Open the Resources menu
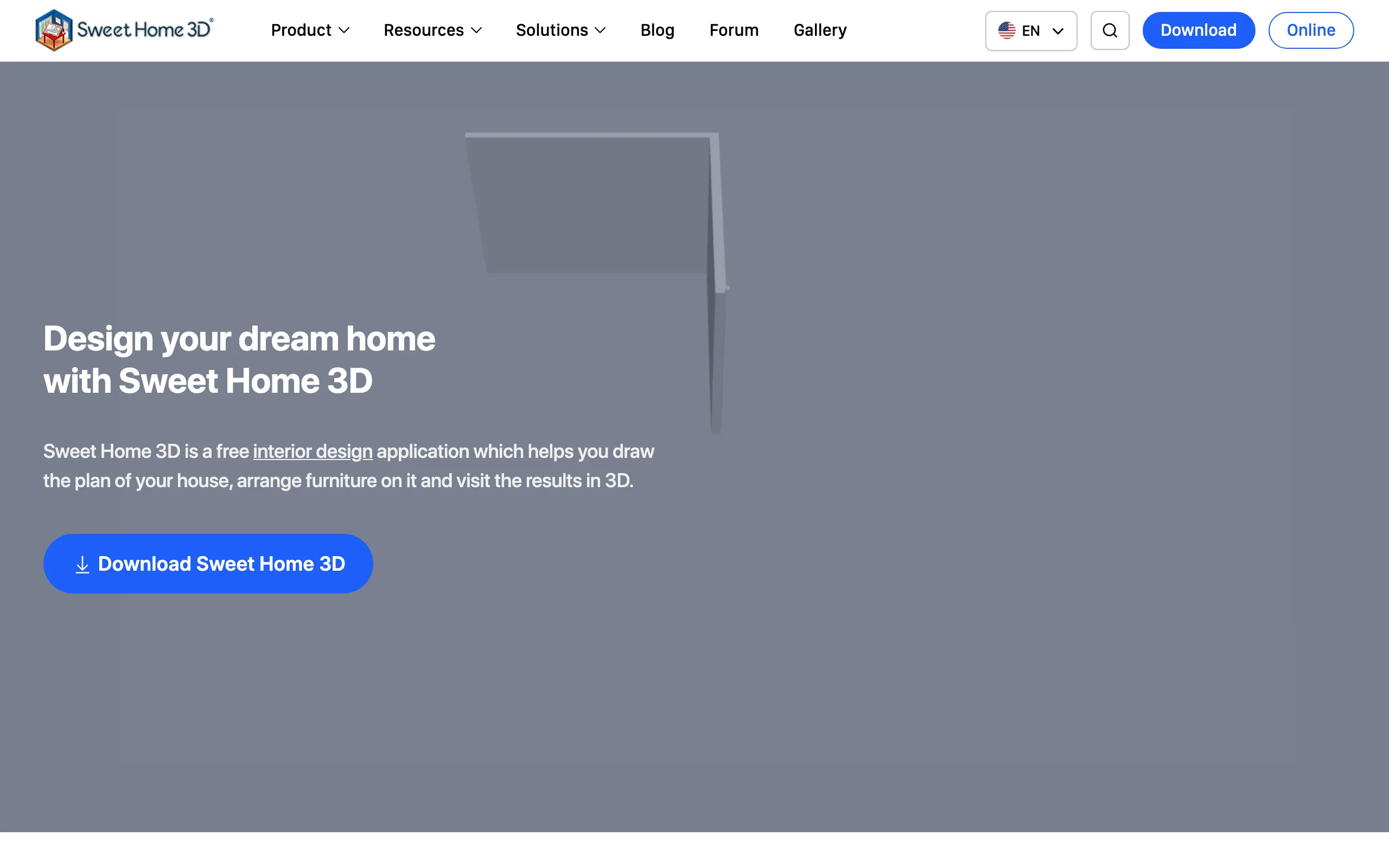The width and height of the screenshot is (1389, 868). (433, 30)
